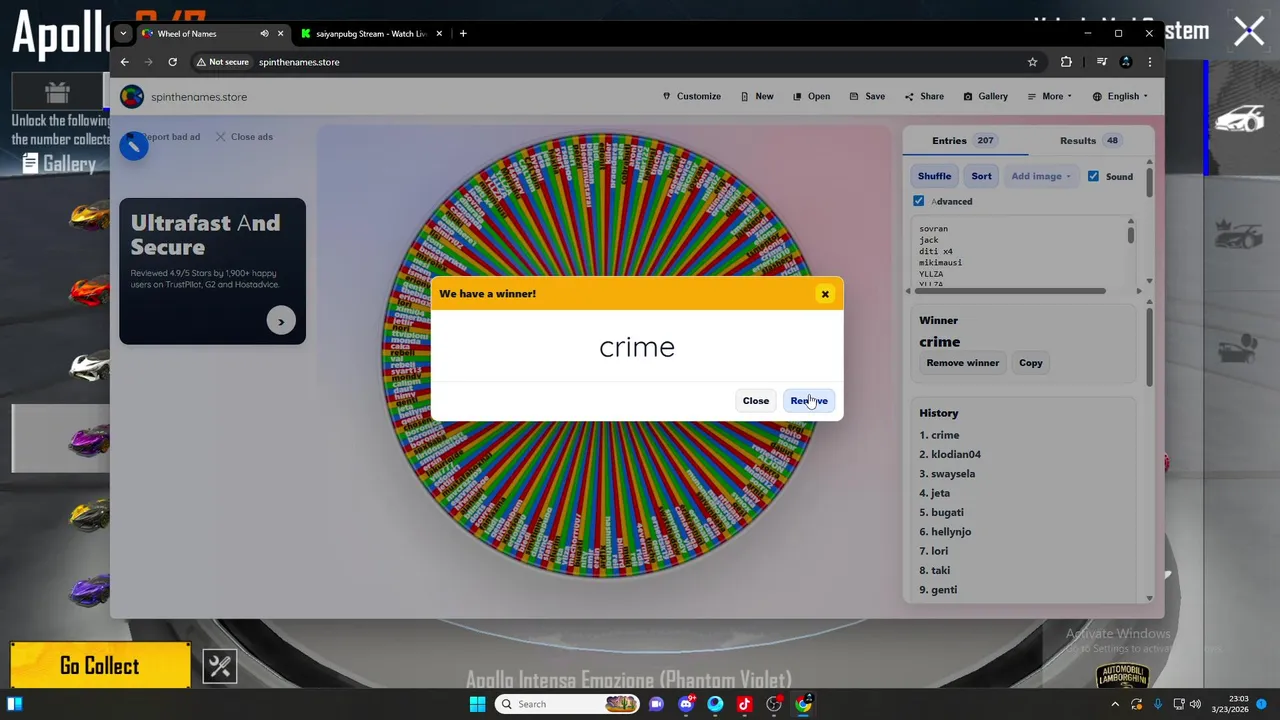Click the spinthenames.store logo icon
Screen dimensions: 1280x720
point(132,97)
